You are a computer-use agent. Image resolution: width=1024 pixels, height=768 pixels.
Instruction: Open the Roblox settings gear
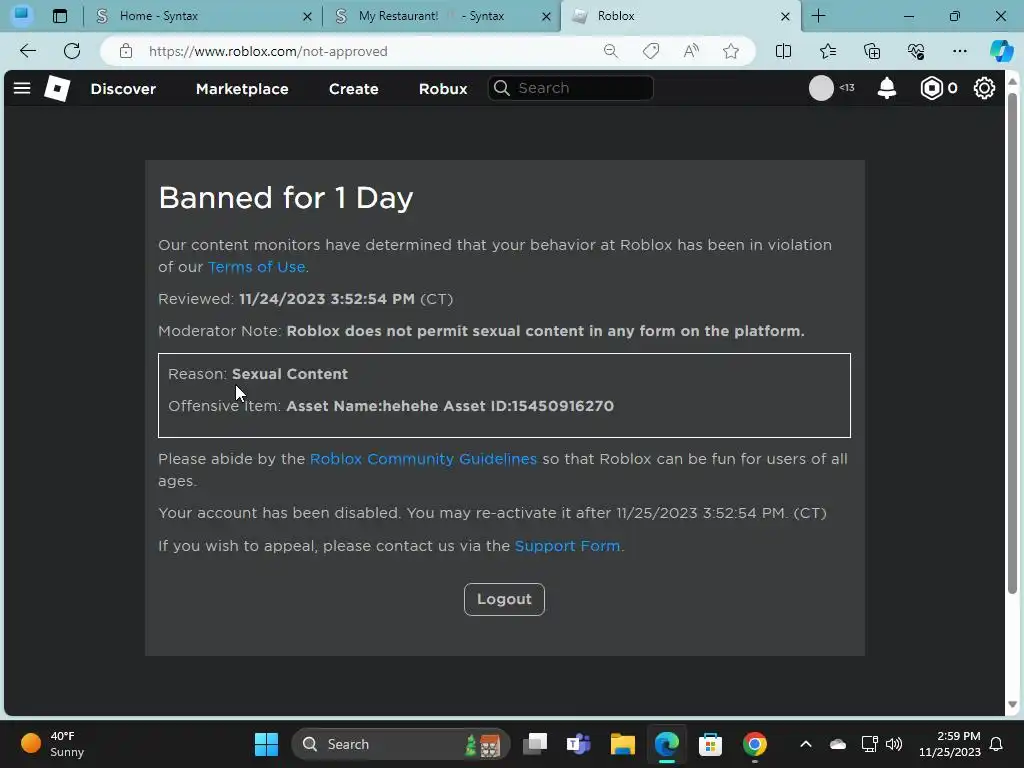984,88
